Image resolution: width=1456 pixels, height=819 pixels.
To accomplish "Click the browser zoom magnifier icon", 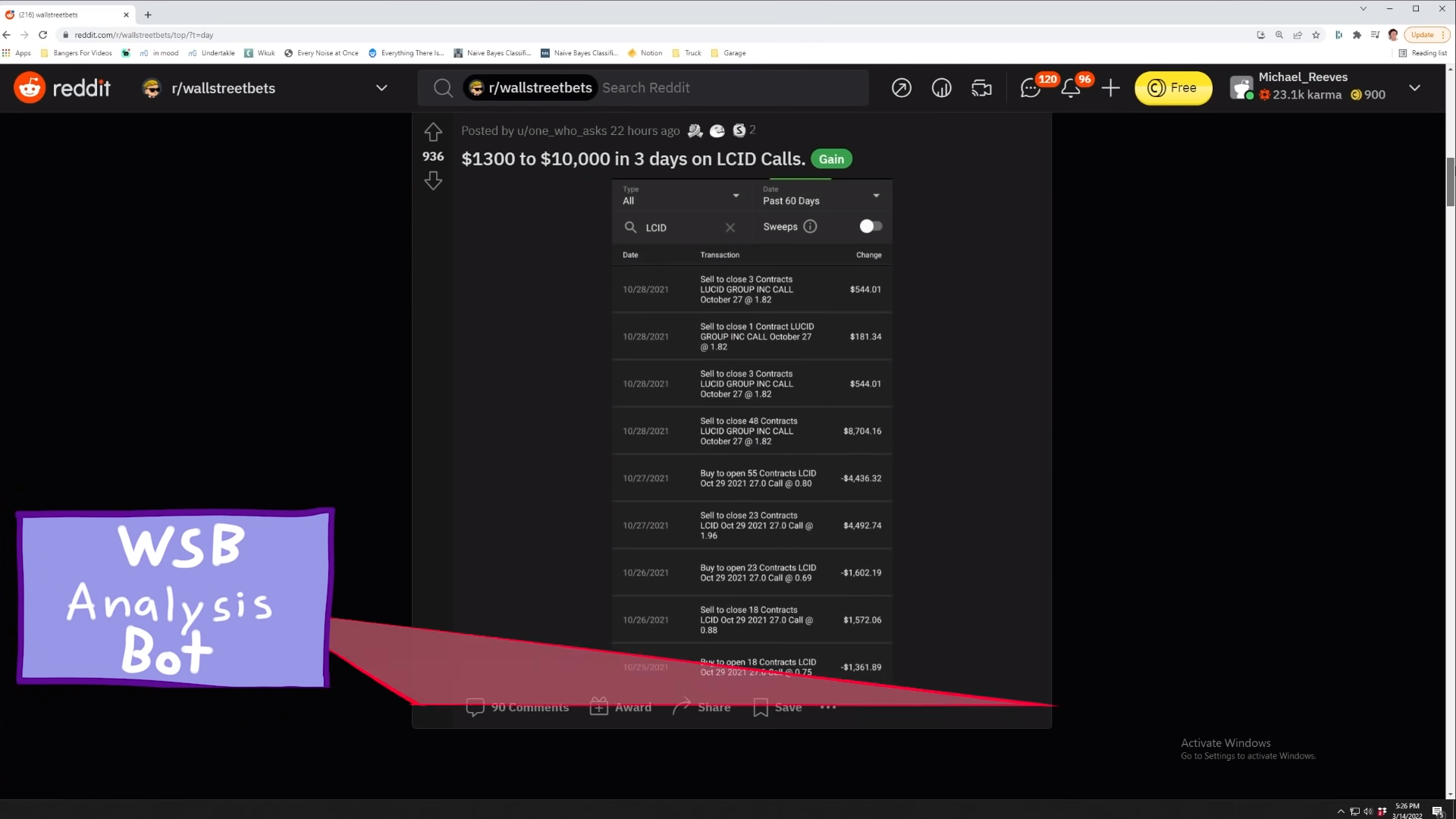I will pyautogui.click(x=1279, y=35).
